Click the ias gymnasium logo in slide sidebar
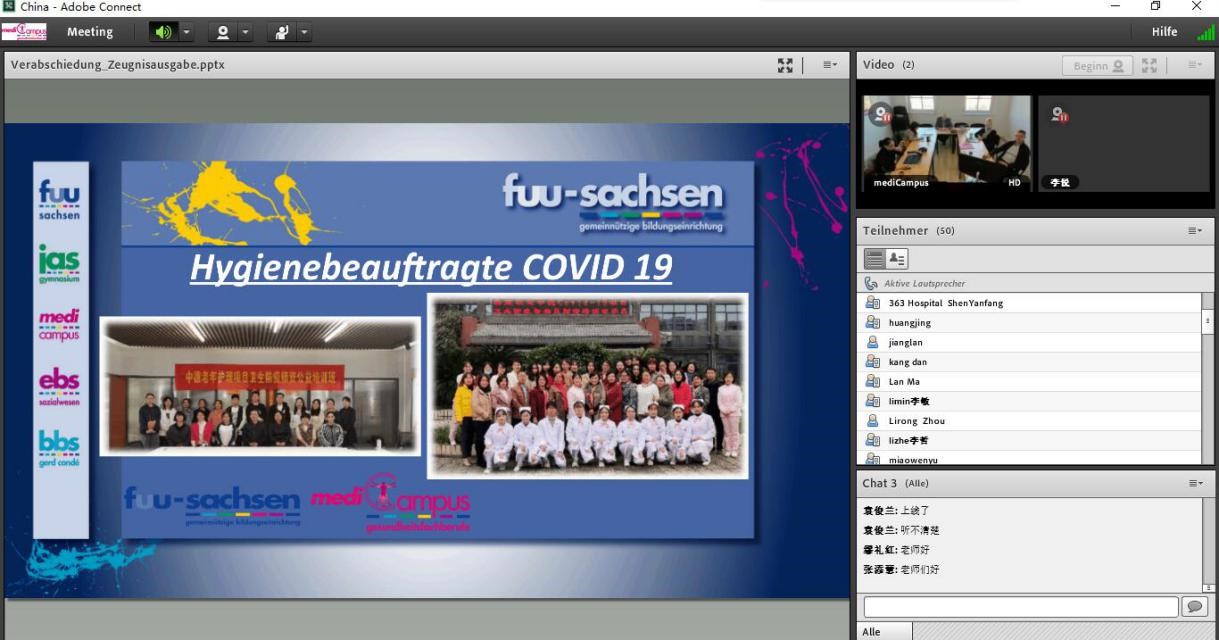 [59, 264]
